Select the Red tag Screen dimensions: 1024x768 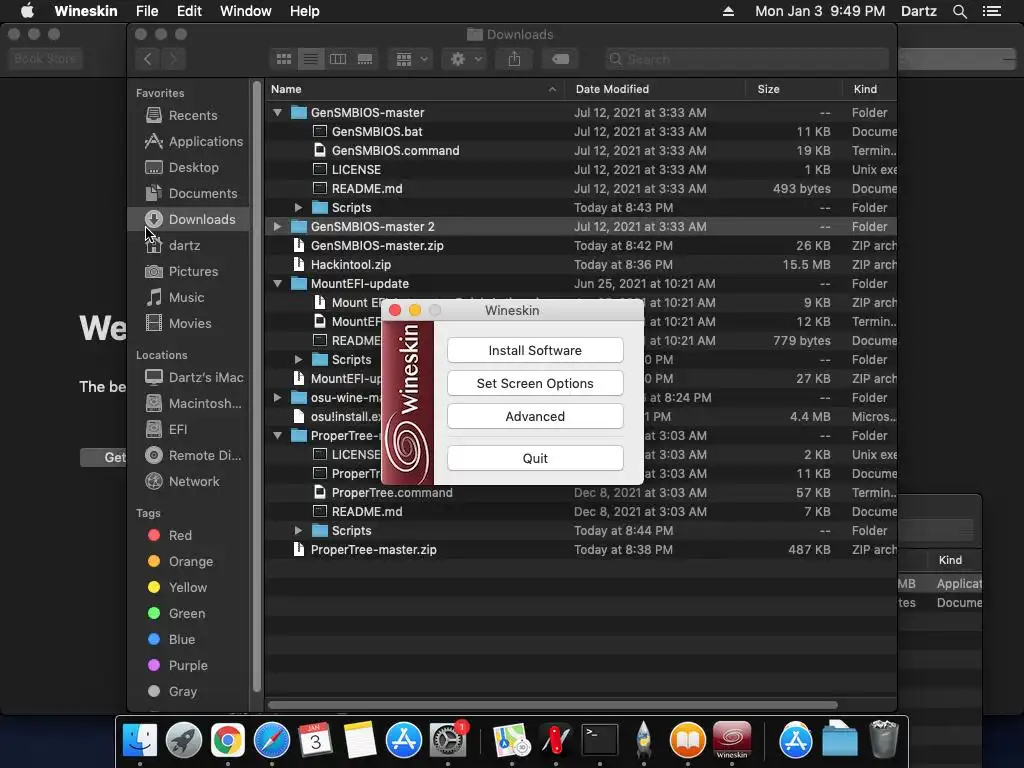tap(188, 536)
